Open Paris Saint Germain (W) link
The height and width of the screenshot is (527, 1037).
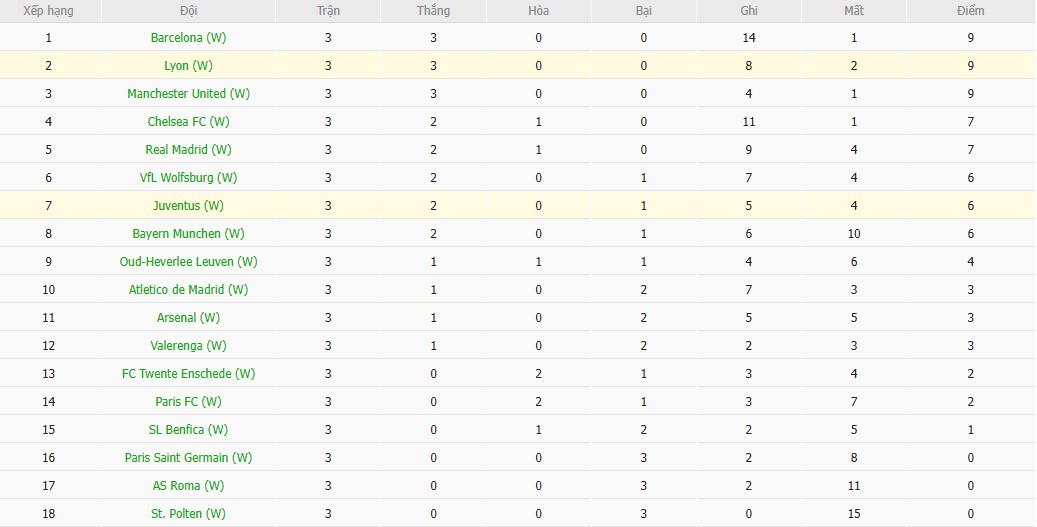click(x=188, y=458)
